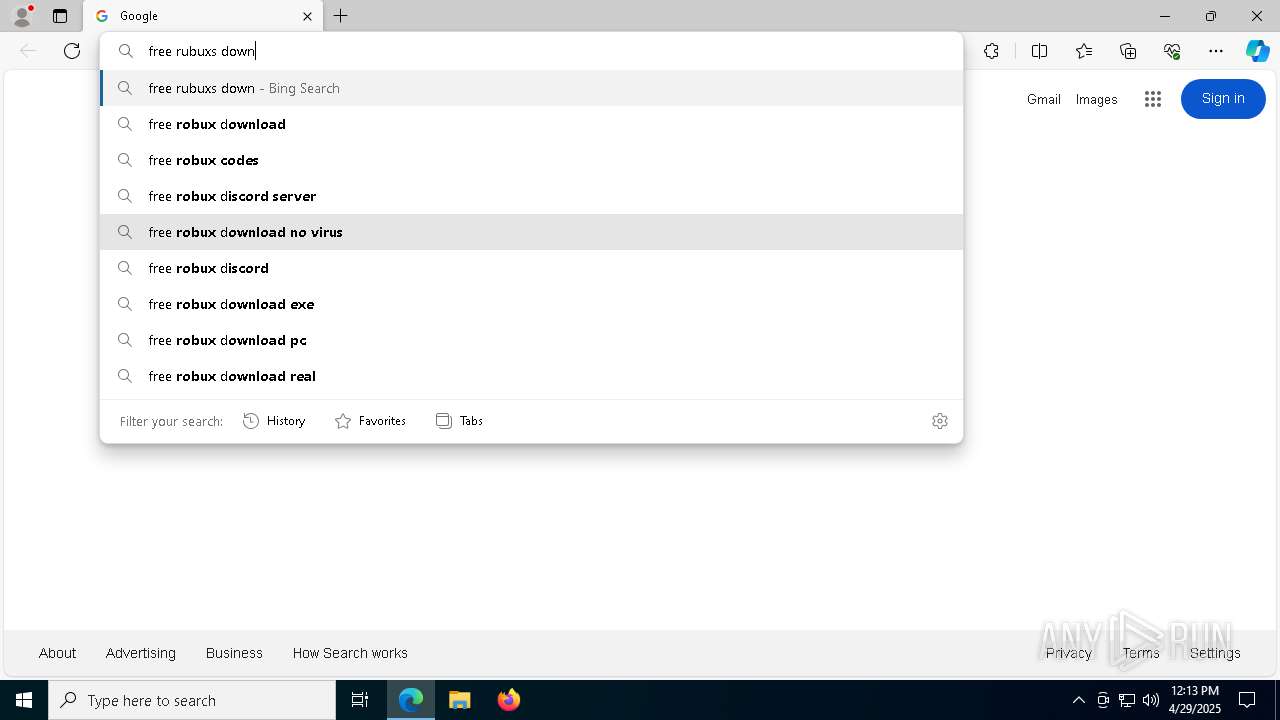Open Google apps grid
Viewport: 1280px width, 720px height.
click(1153, 99)
